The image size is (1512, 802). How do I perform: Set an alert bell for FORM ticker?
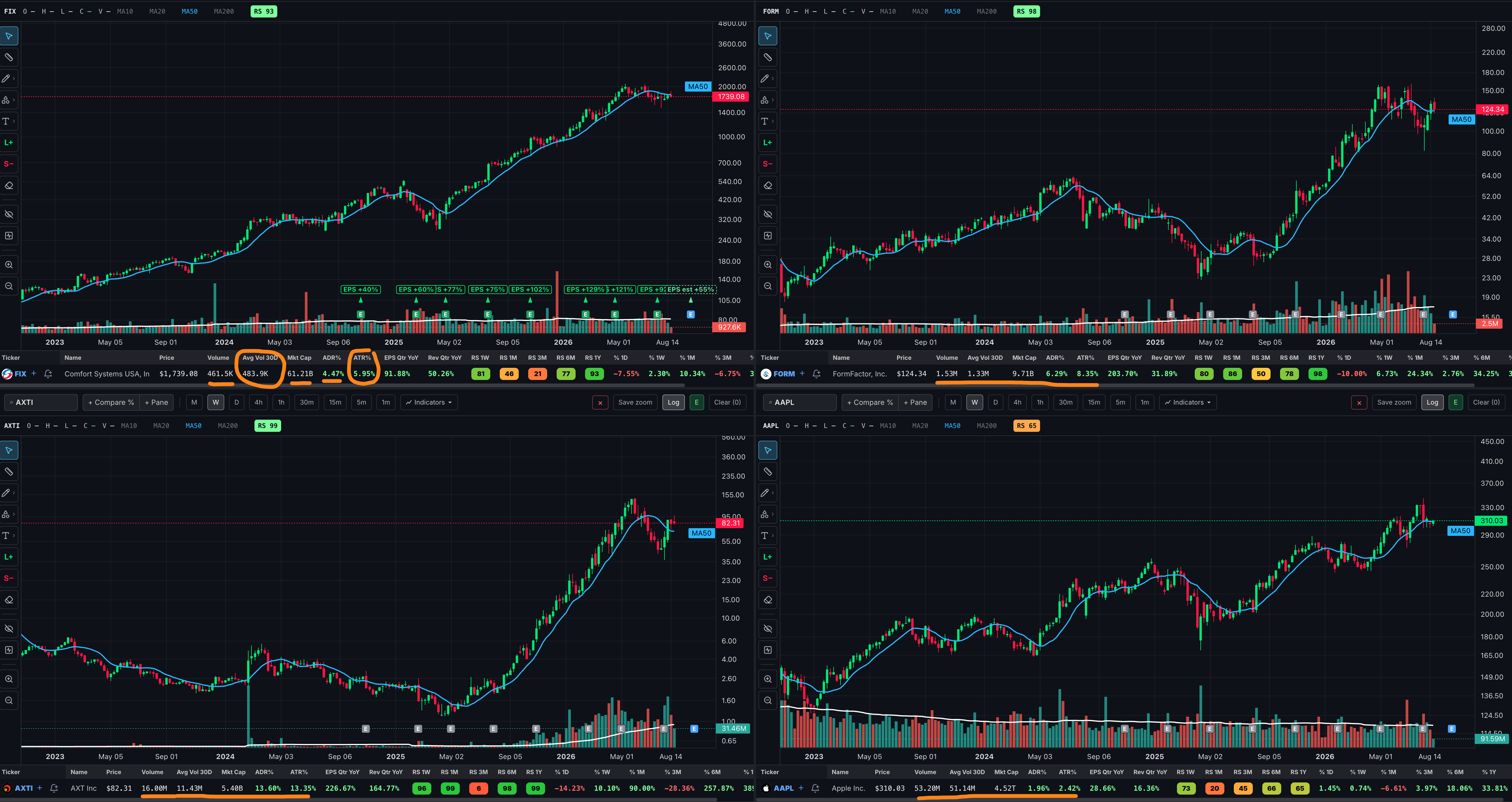816,374
